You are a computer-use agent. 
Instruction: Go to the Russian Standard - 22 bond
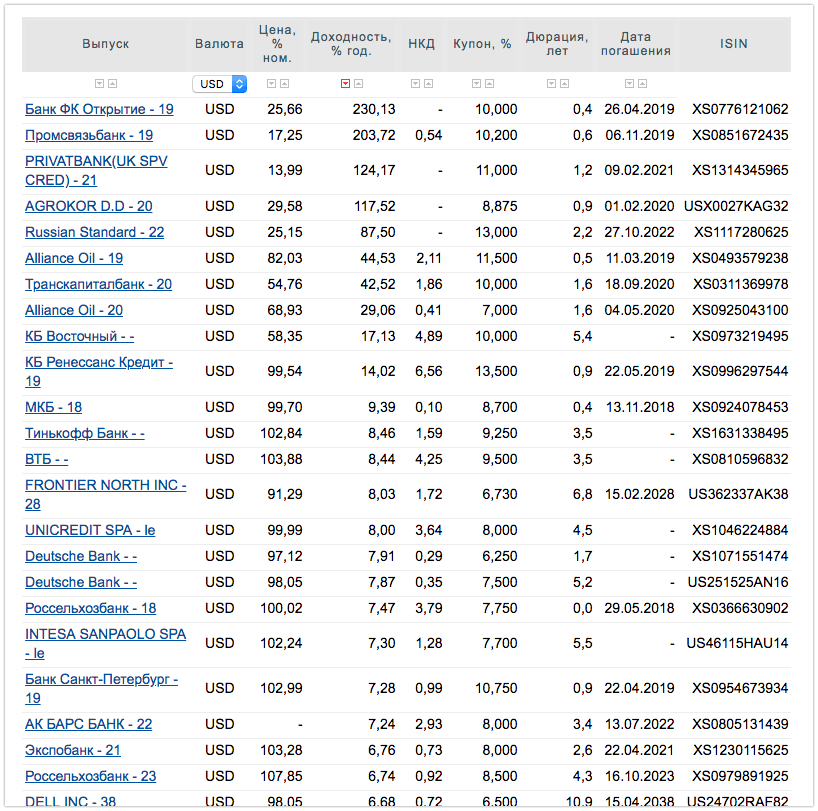(x=94, y=233)
